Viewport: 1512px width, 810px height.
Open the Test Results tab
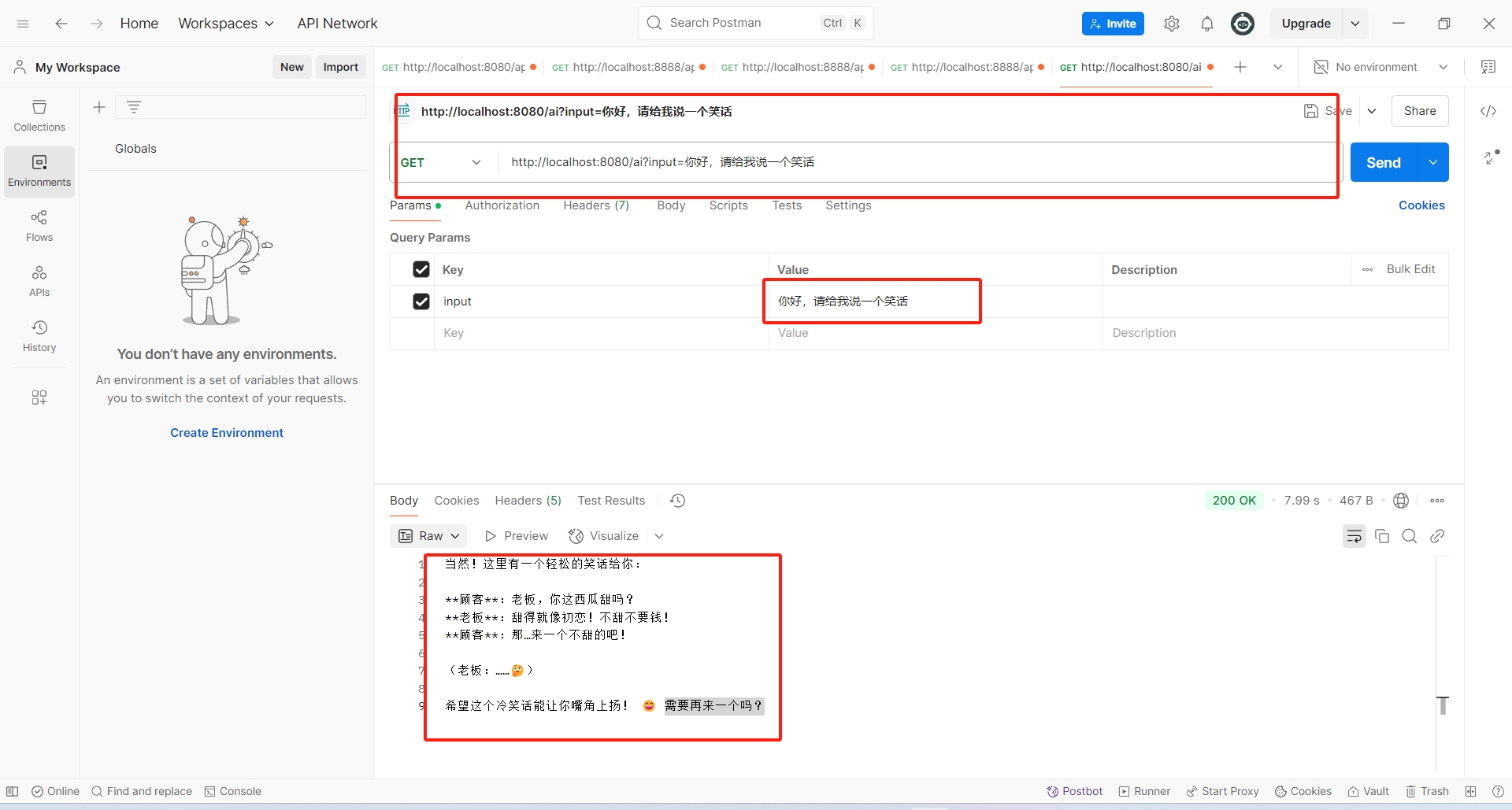(x=611, y=501)
